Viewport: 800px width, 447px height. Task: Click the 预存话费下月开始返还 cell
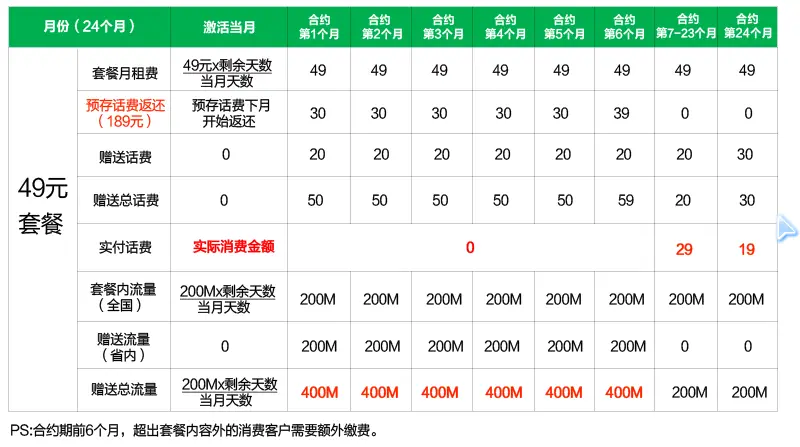[229, 113]
